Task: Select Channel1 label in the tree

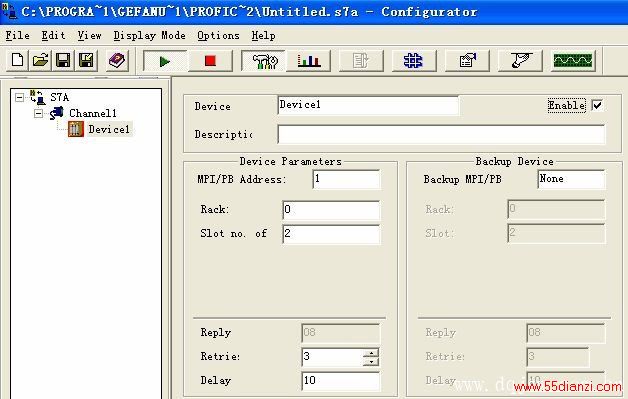Action: 93,113
